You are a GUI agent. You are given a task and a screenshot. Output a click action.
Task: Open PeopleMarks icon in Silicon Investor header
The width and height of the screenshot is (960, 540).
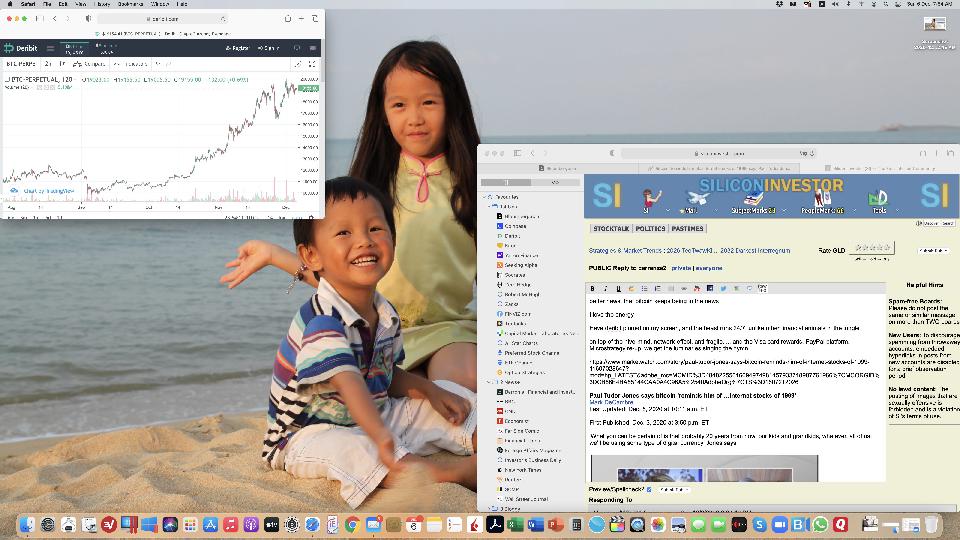(822, 197)
